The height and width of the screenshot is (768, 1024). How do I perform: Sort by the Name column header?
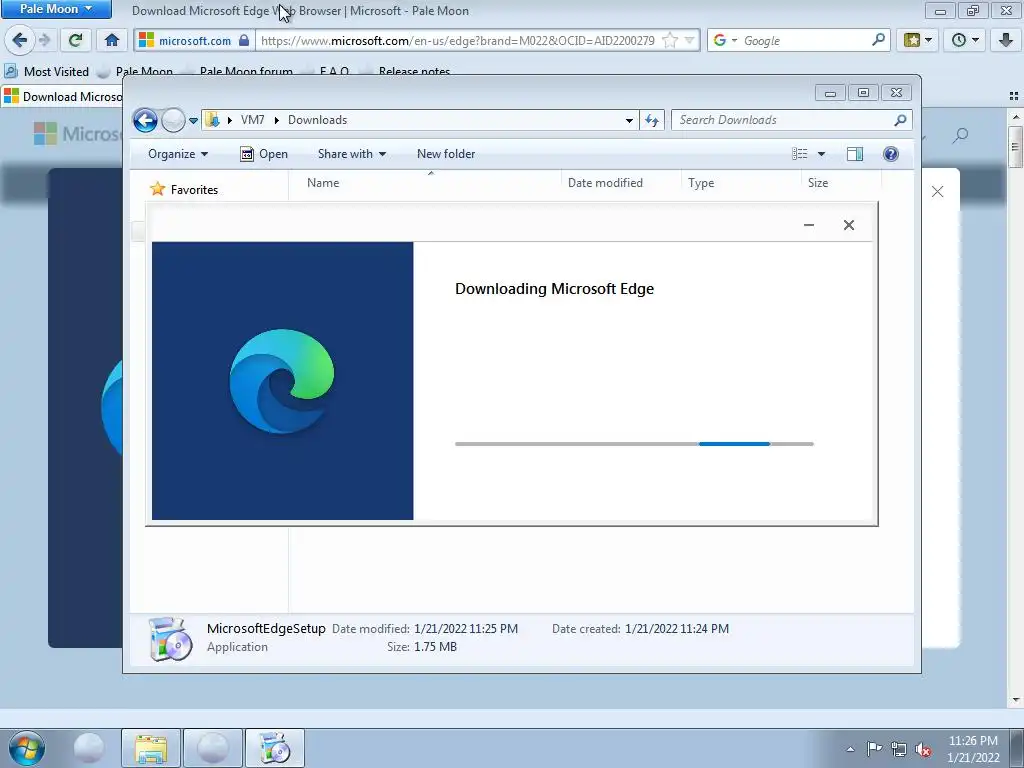(424, 183)
